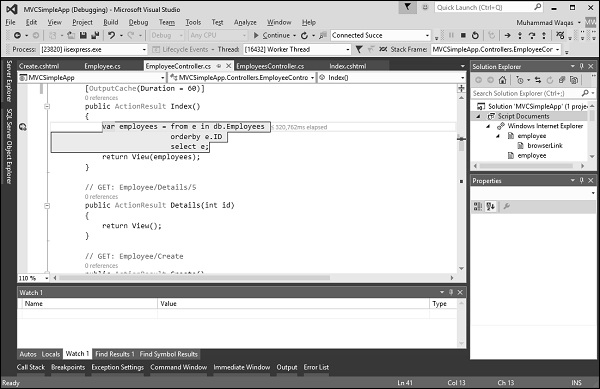Click the Step Into debug icon
600x389 pixels.
coord(520,35)
